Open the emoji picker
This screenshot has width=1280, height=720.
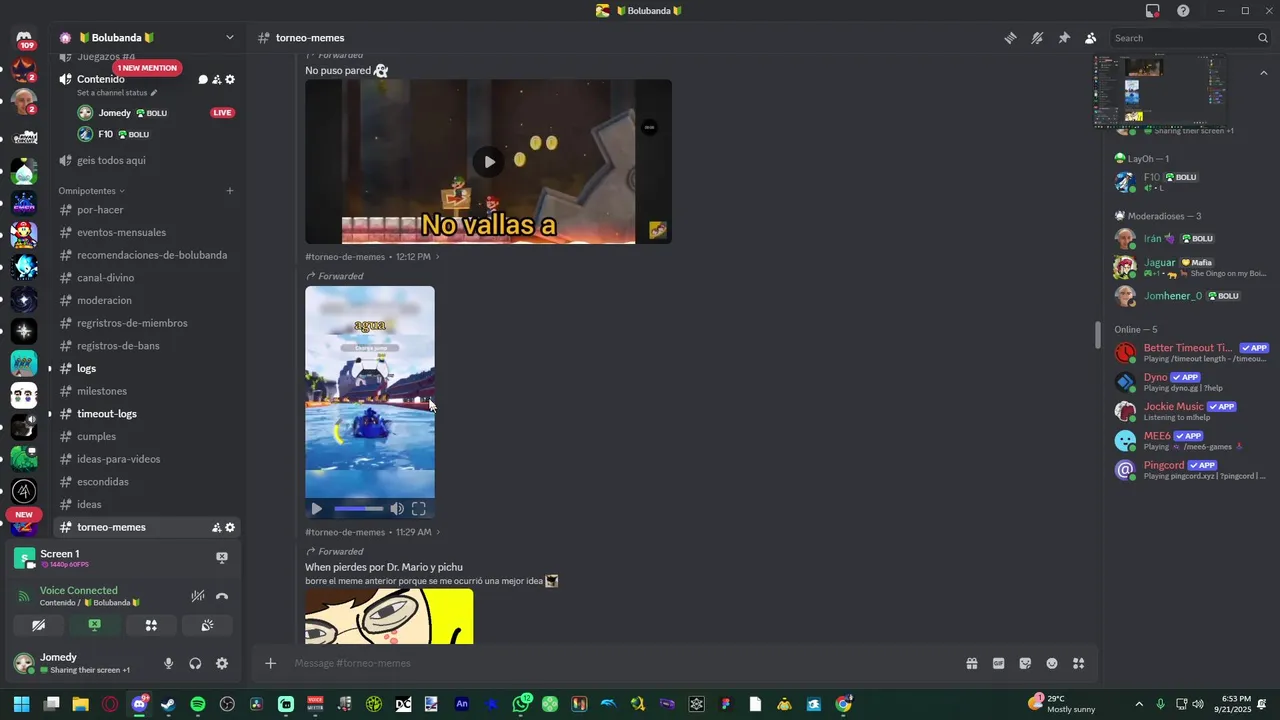click(1052, 663)
